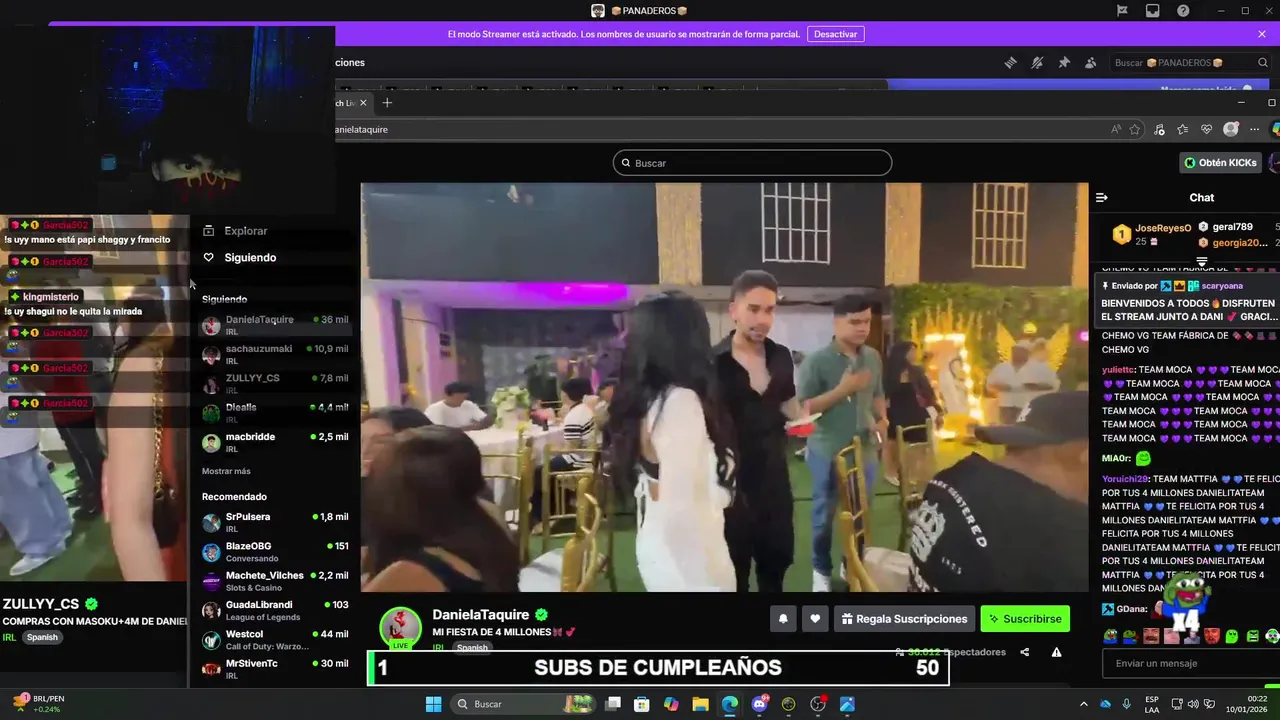Click ESP LAA language indicator
Viewport: 1280px width, 720px height.
1152,704
